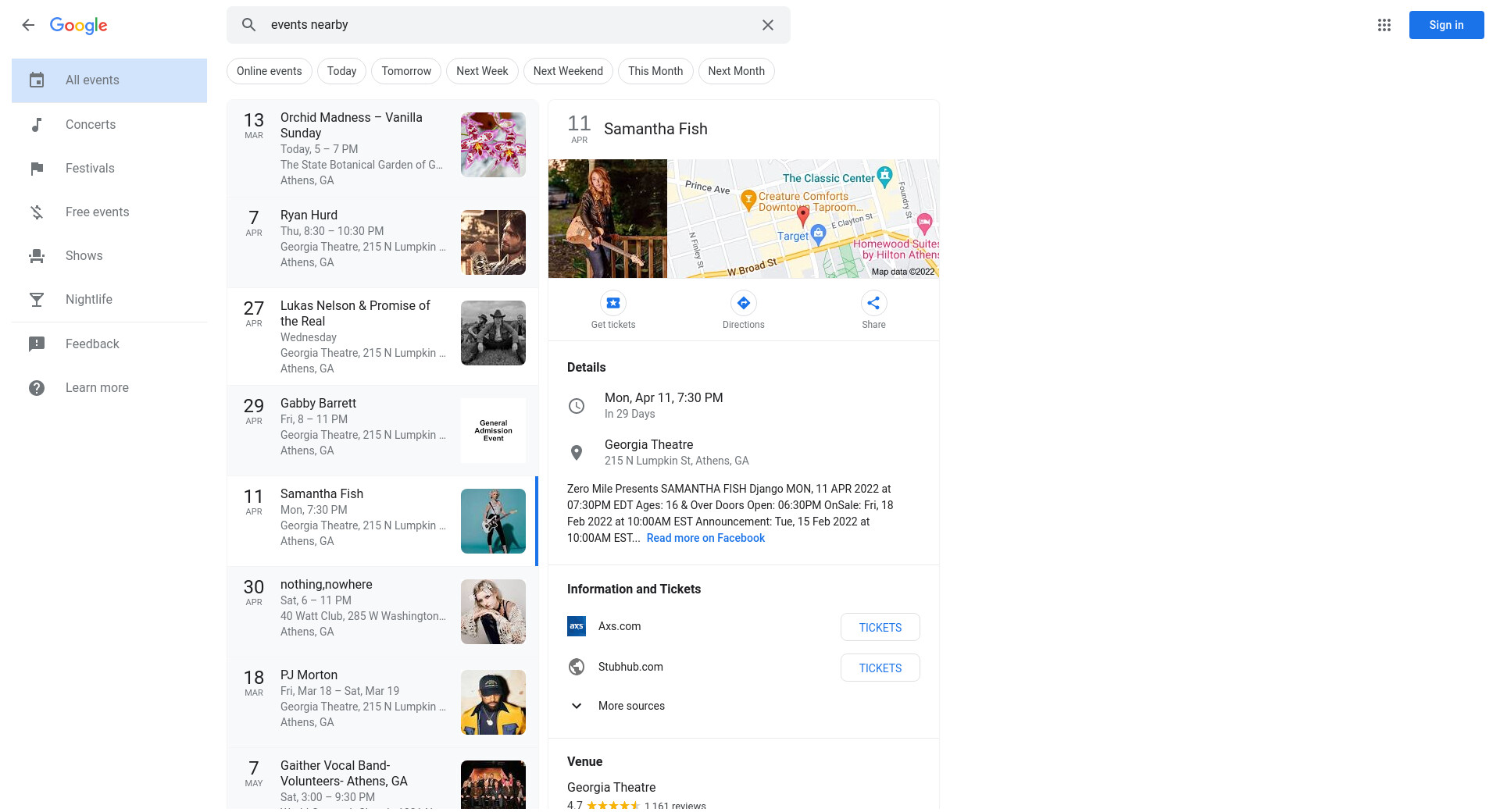Expand More sources chevron

pos(577,706)
